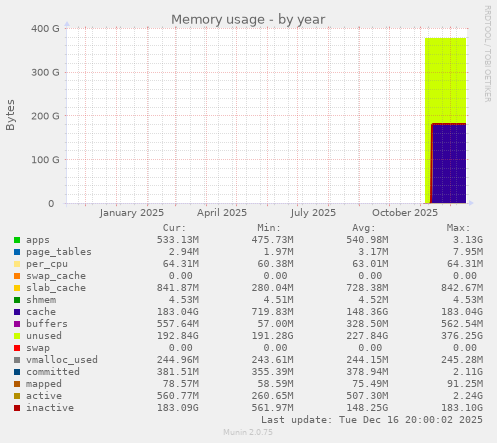Click the 'mapped' legend label
This screenshot has height=443, width=497.
click(x=44, y=384)
